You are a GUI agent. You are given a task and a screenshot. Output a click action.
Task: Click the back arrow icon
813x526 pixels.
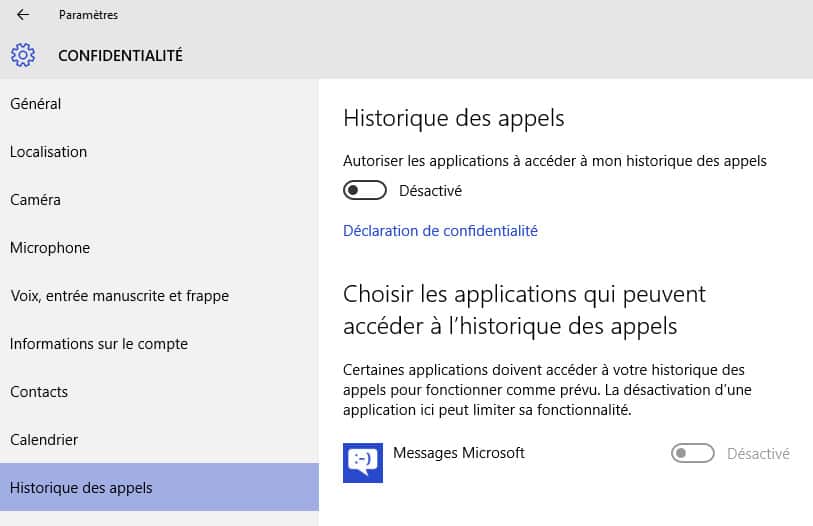pyautogui.click(x=23, y=15)
